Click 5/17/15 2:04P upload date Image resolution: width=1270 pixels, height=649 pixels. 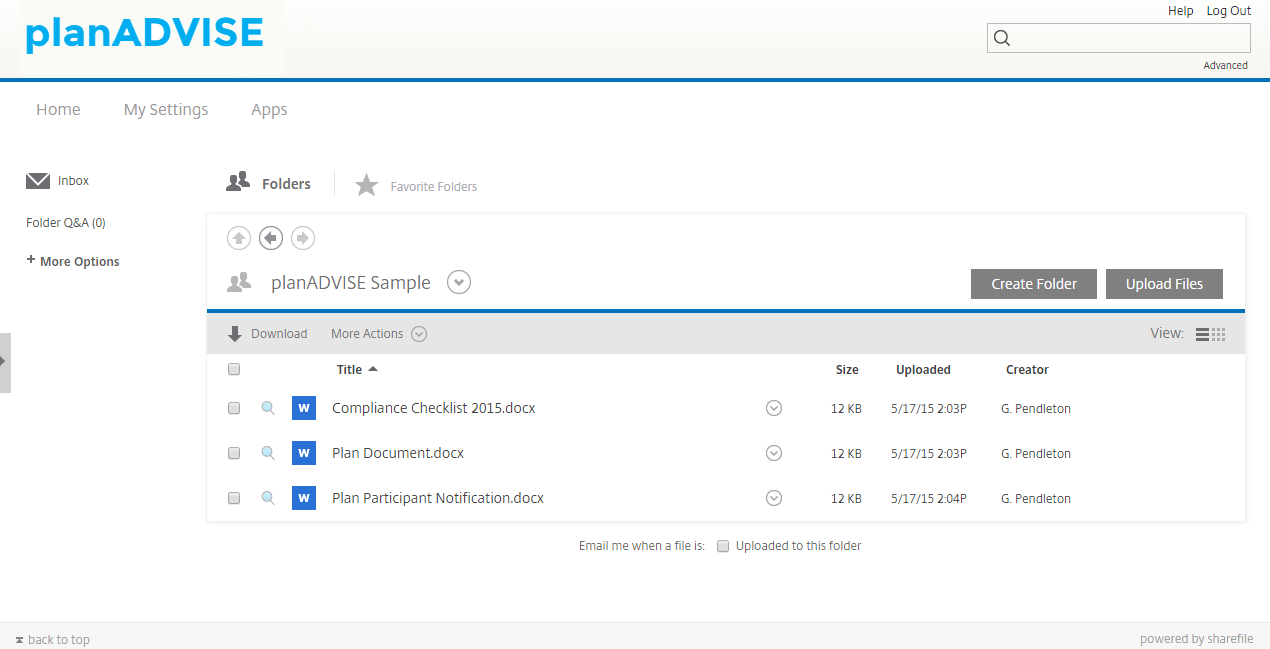click(x=929, y=499)
